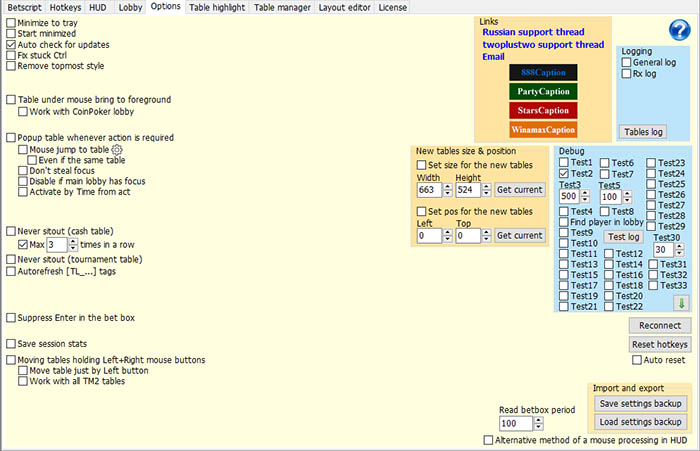700x451 pixels.
Task: Click the orange WinamaxCaption box
Action: tap(542, 130)
